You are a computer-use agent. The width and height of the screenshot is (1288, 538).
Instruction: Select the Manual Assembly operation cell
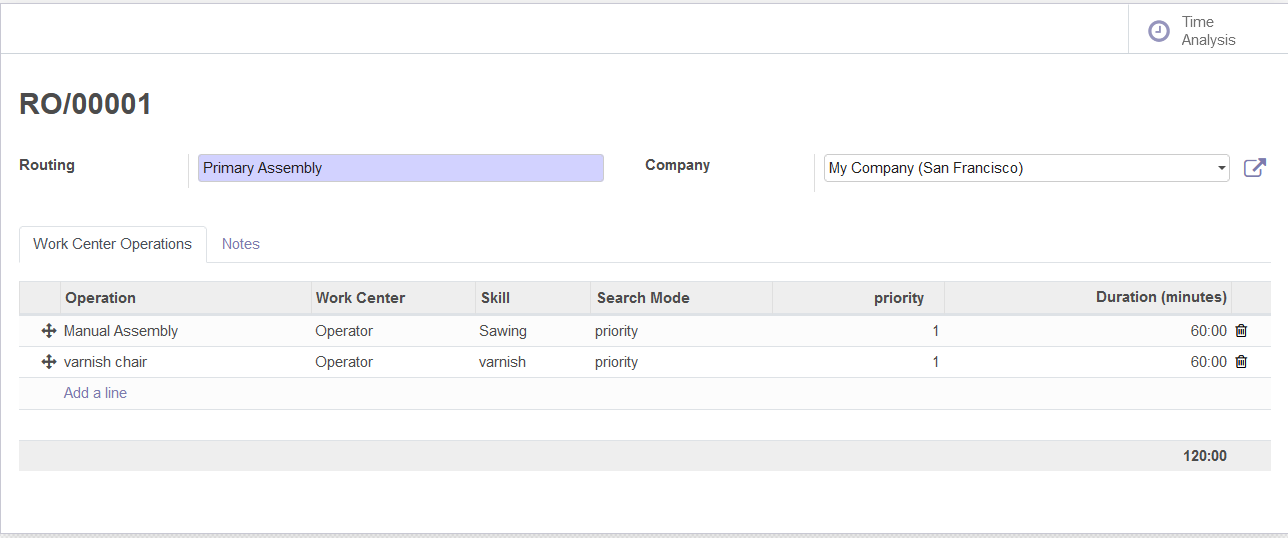[x=186, y=331]
